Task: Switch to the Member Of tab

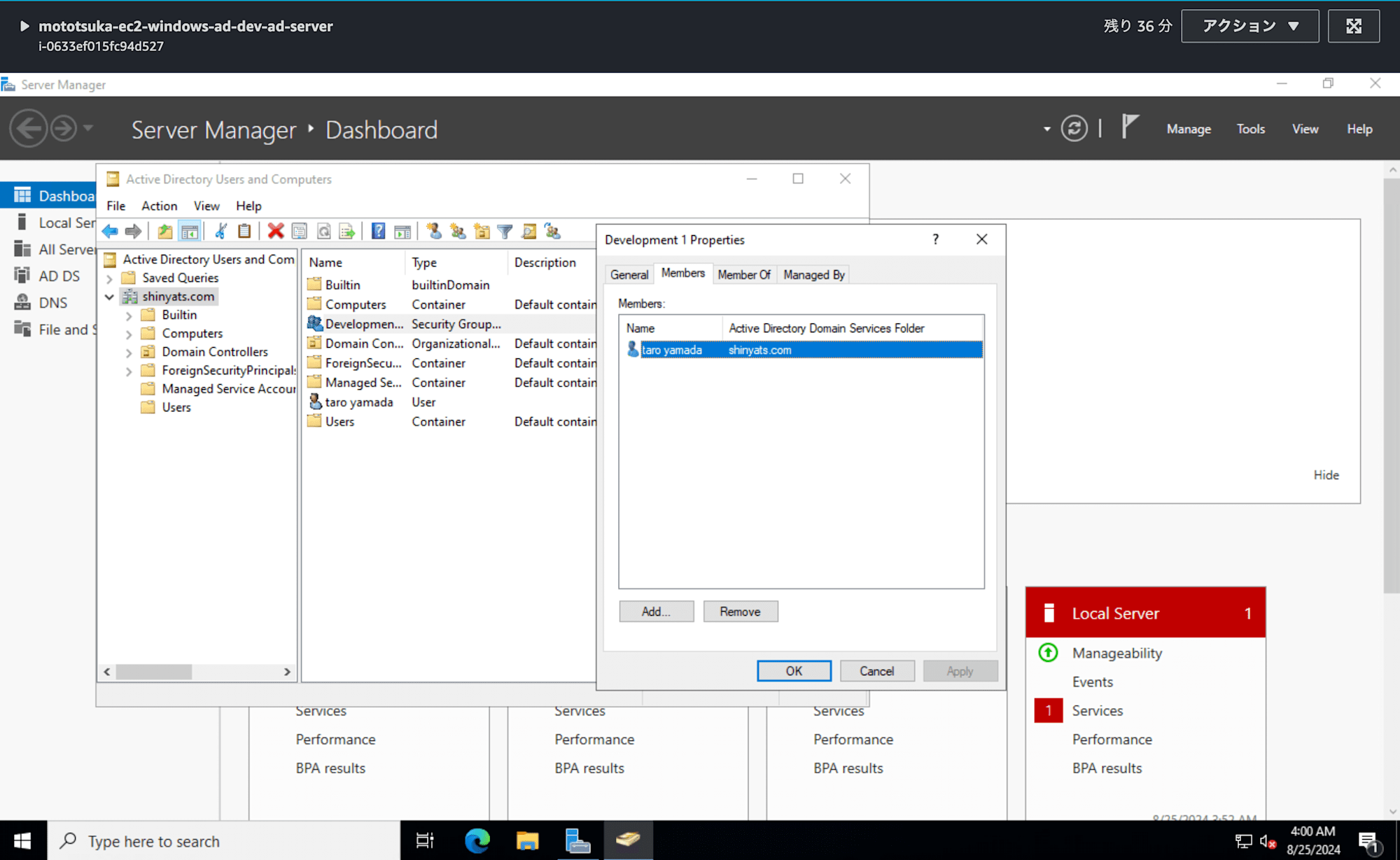Action: click(744, 274)
